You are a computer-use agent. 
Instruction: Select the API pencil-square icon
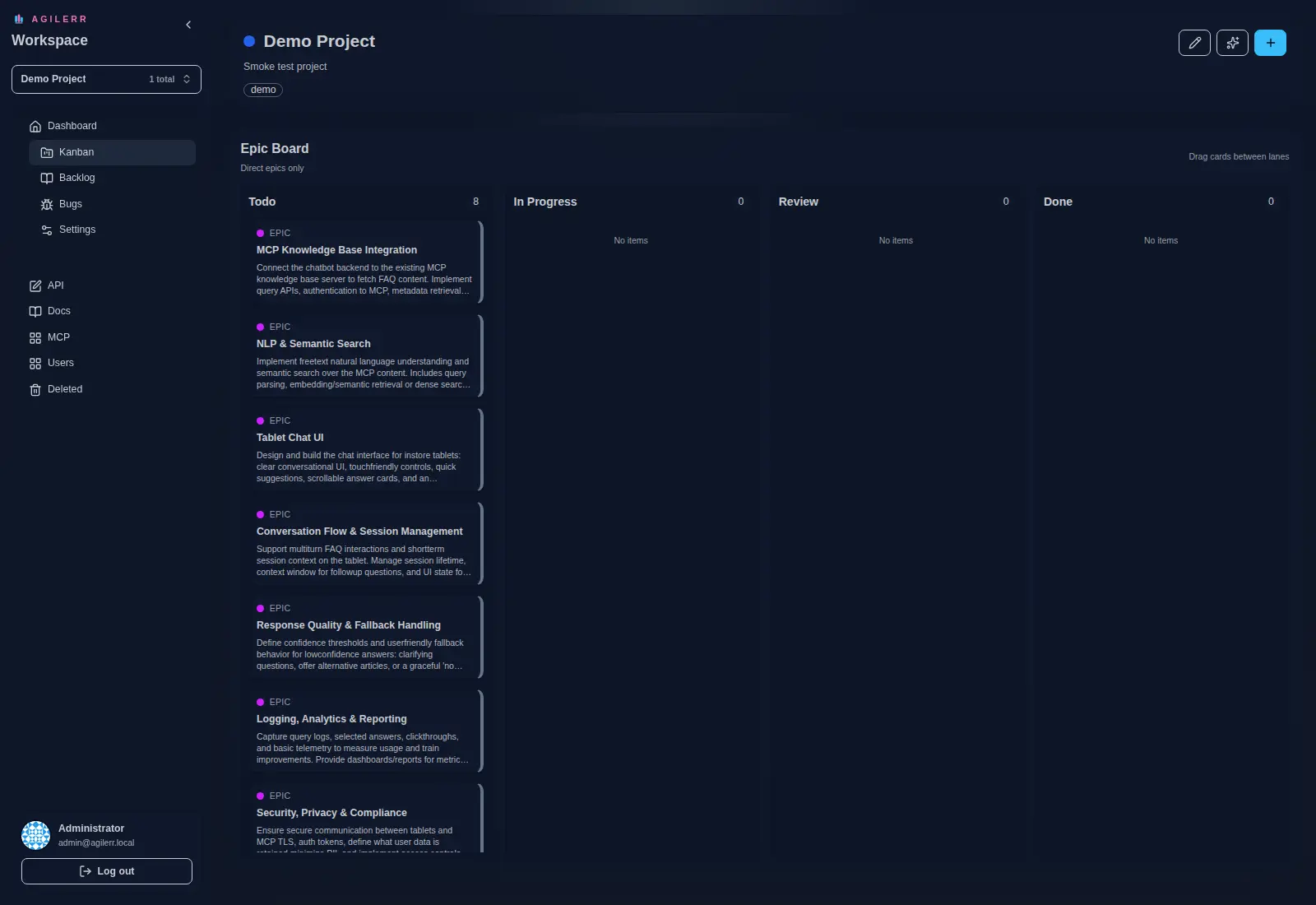[x=35, y=285]
